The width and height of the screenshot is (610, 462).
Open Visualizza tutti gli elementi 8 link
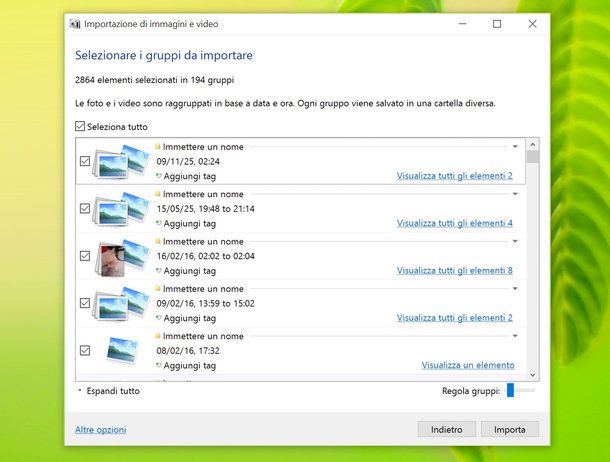454,271
